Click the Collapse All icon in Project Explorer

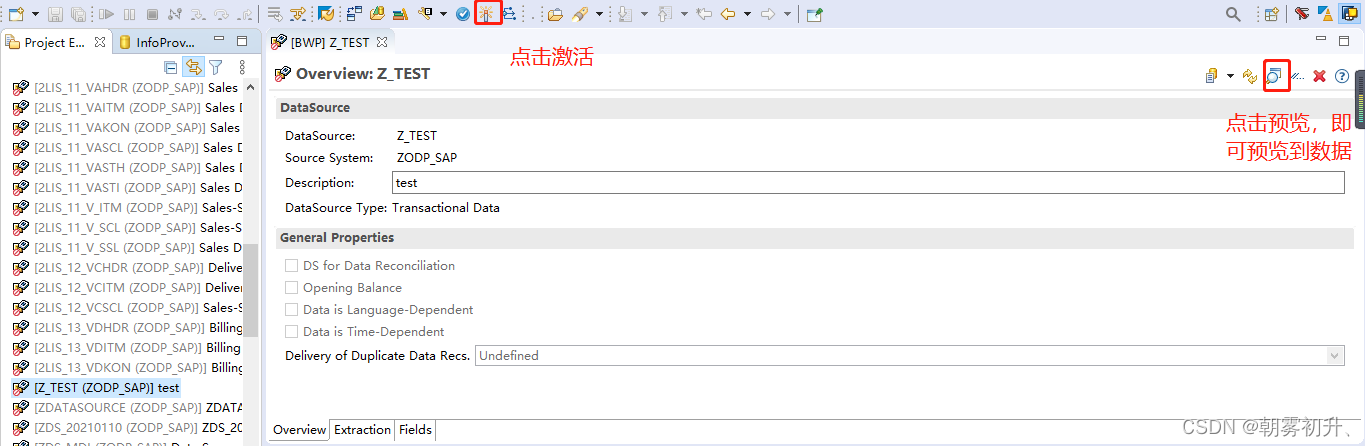tap(171, 67)
